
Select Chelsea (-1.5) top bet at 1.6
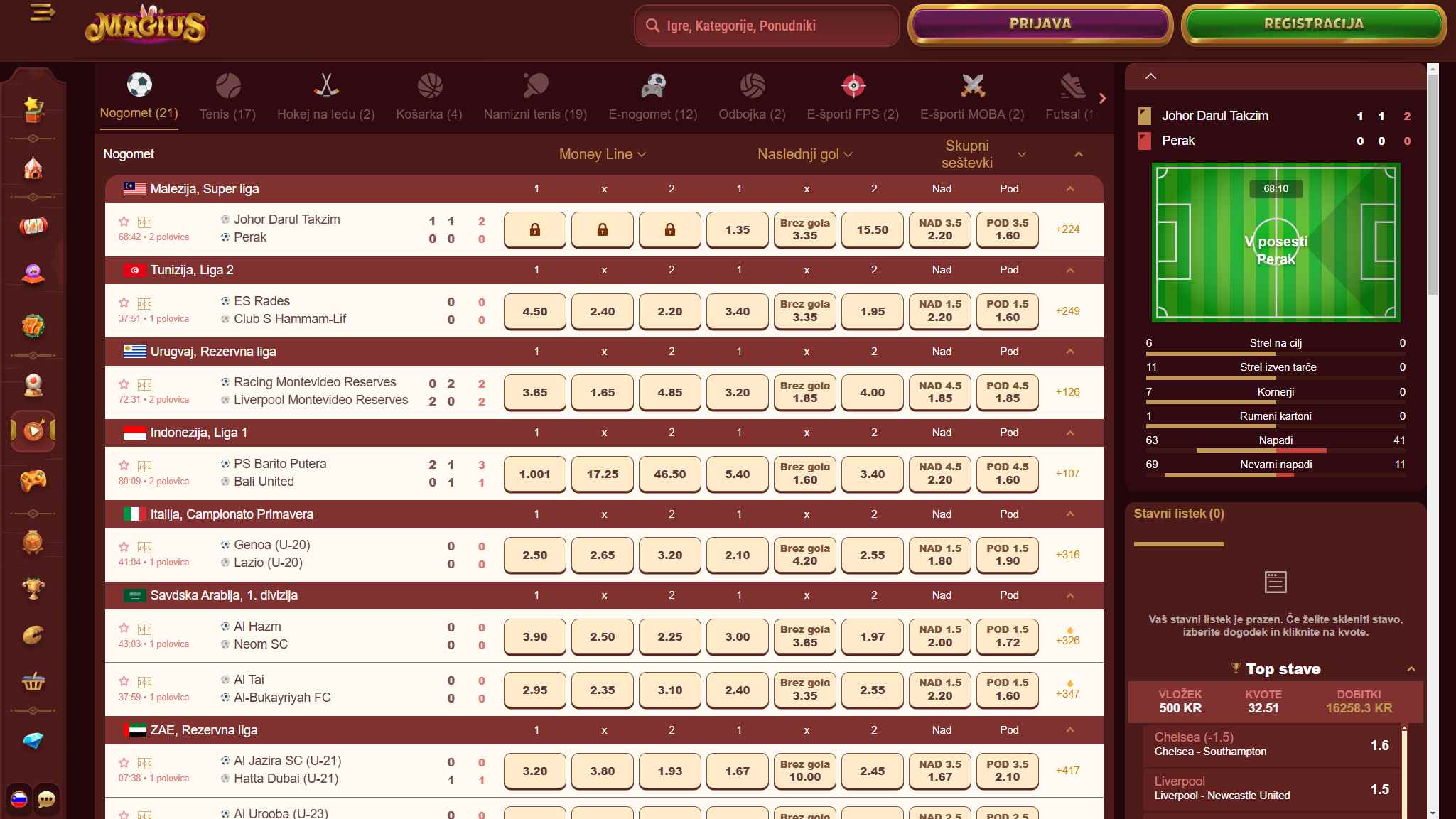point(1271,744)
